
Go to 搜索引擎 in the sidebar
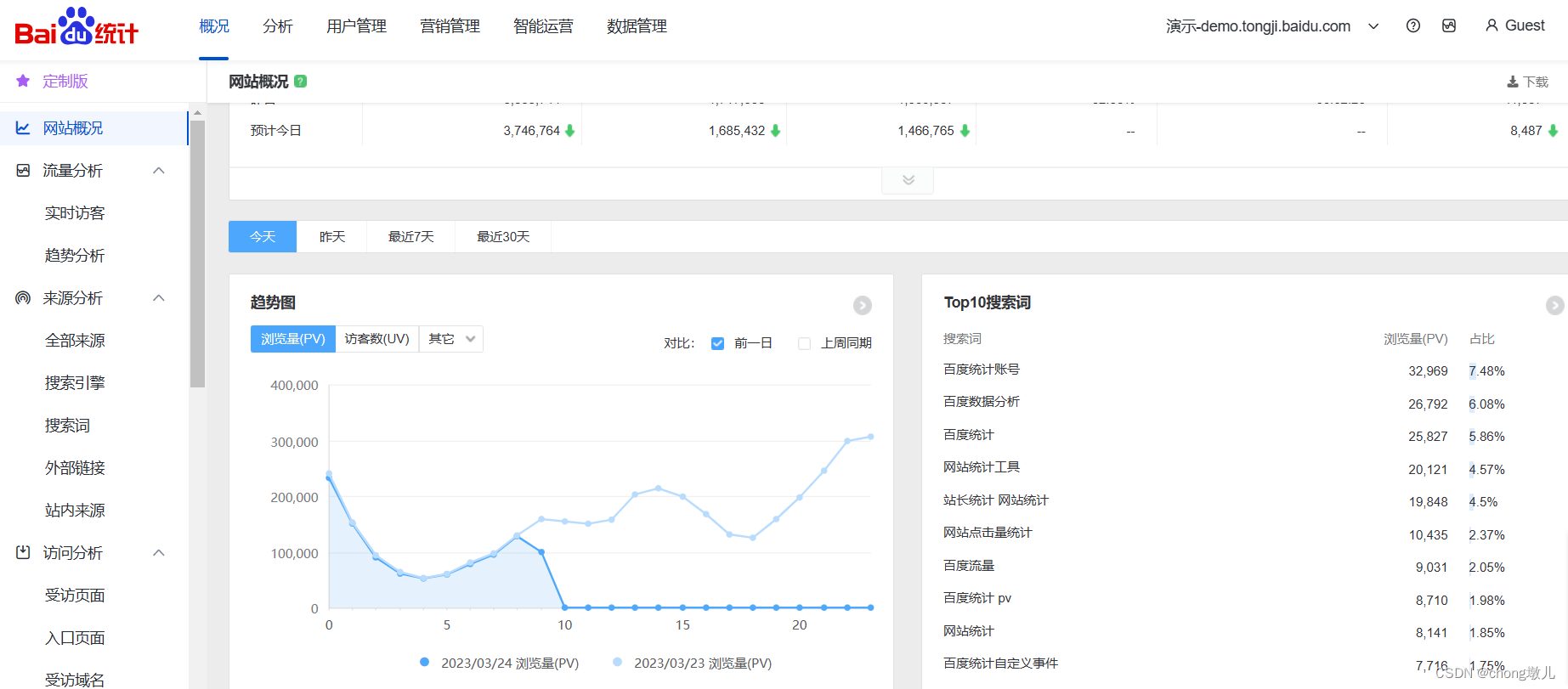(75, 382)
